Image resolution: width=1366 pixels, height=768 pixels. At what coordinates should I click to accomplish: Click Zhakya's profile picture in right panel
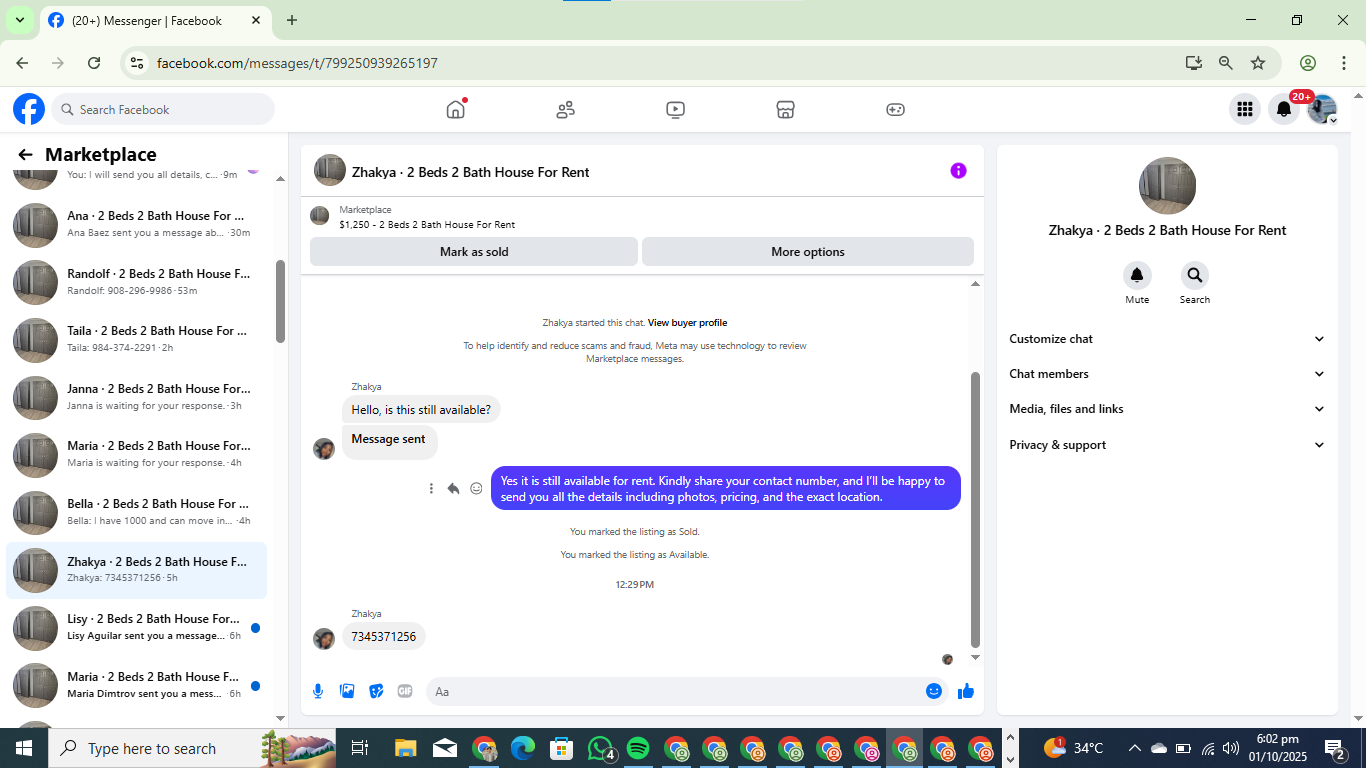(x=1167, y=186)
